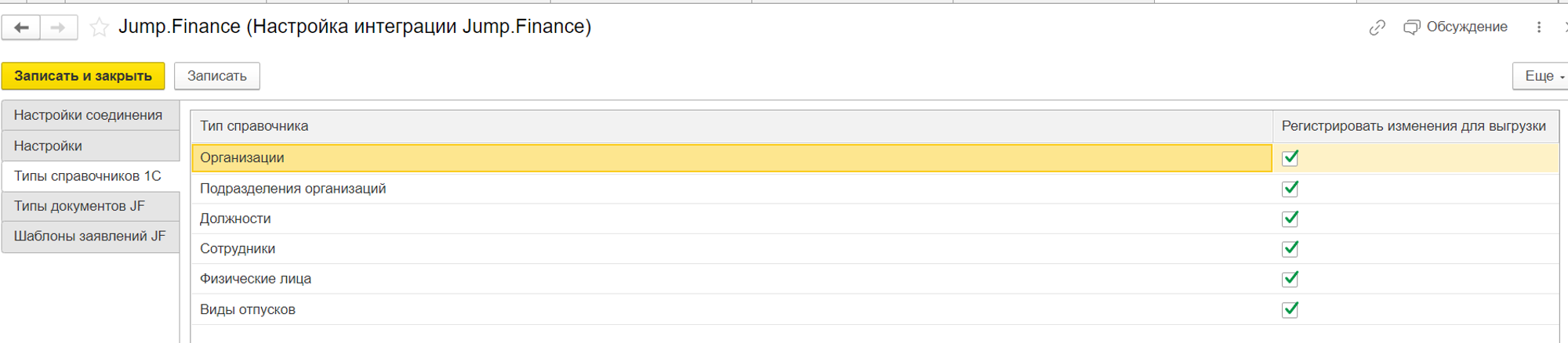Open the Типы документов JF tab

point(80,206)
